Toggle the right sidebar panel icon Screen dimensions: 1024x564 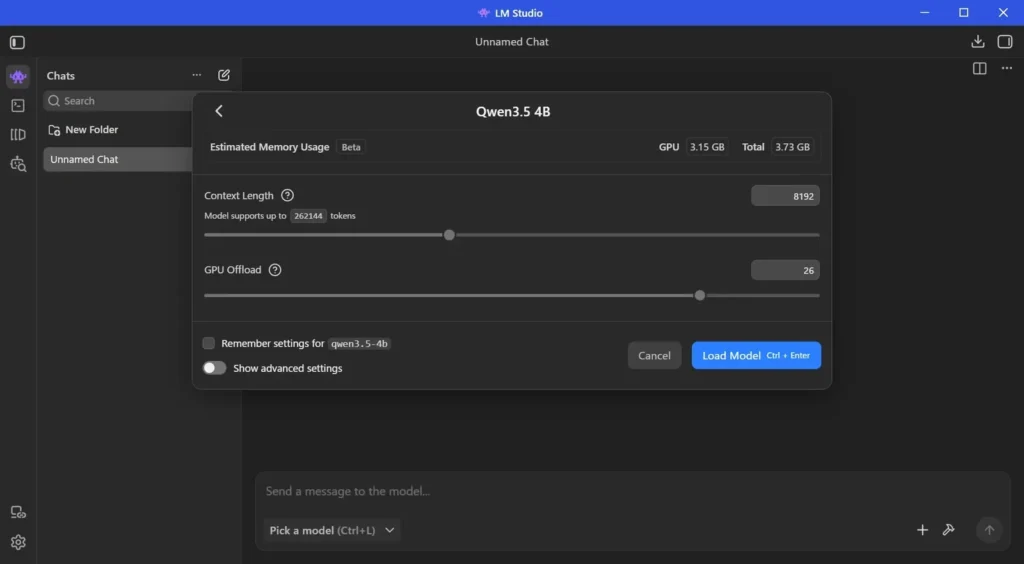(x=1004, y=42)
